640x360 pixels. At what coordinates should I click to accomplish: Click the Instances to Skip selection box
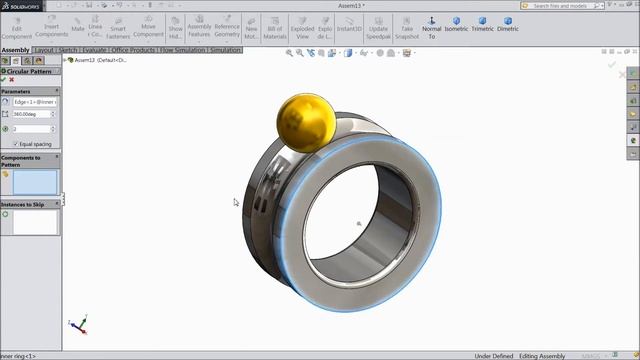pos(35,223)
